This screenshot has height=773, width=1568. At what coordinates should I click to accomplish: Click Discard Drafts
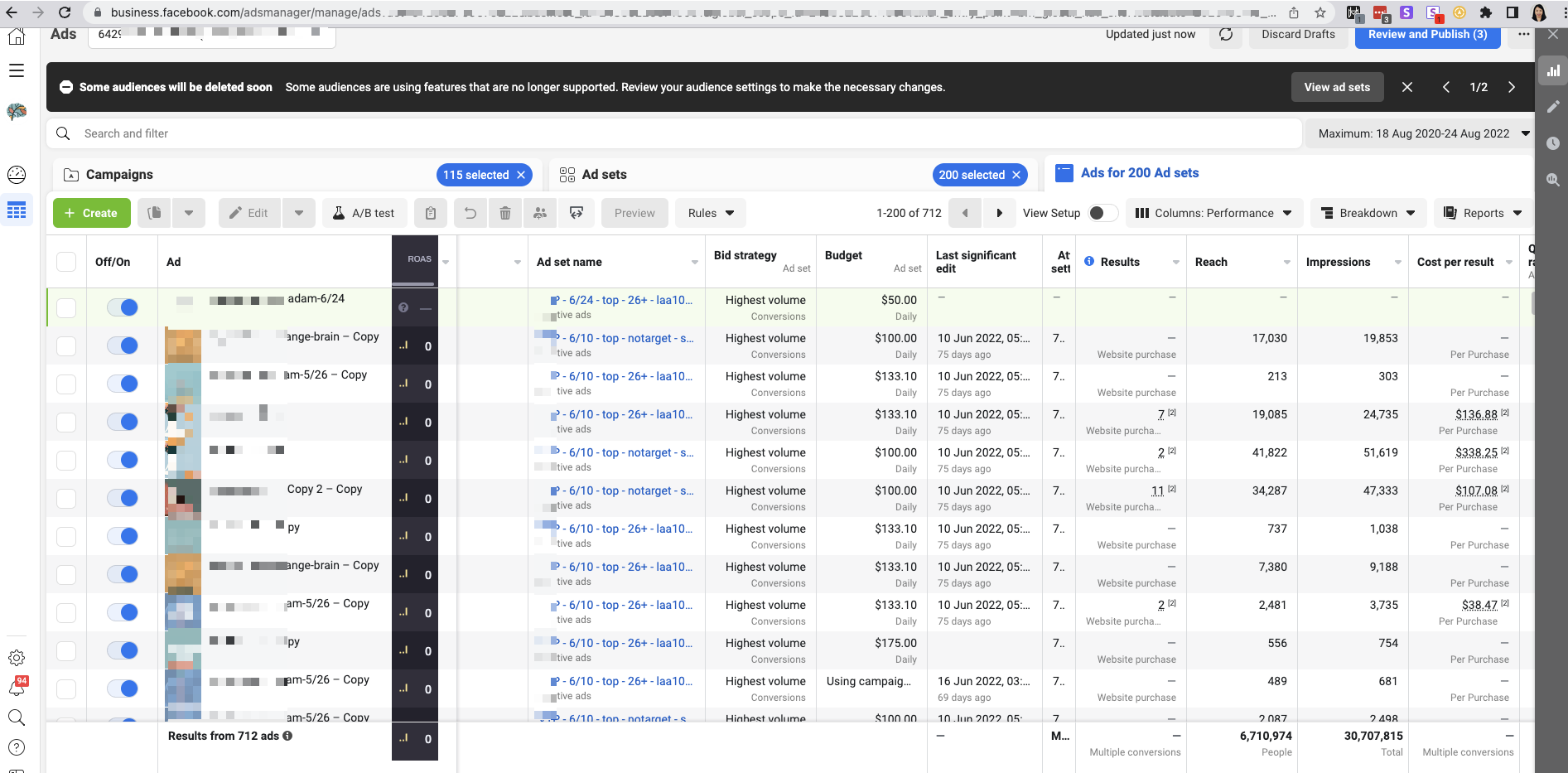pos(1298,35)
